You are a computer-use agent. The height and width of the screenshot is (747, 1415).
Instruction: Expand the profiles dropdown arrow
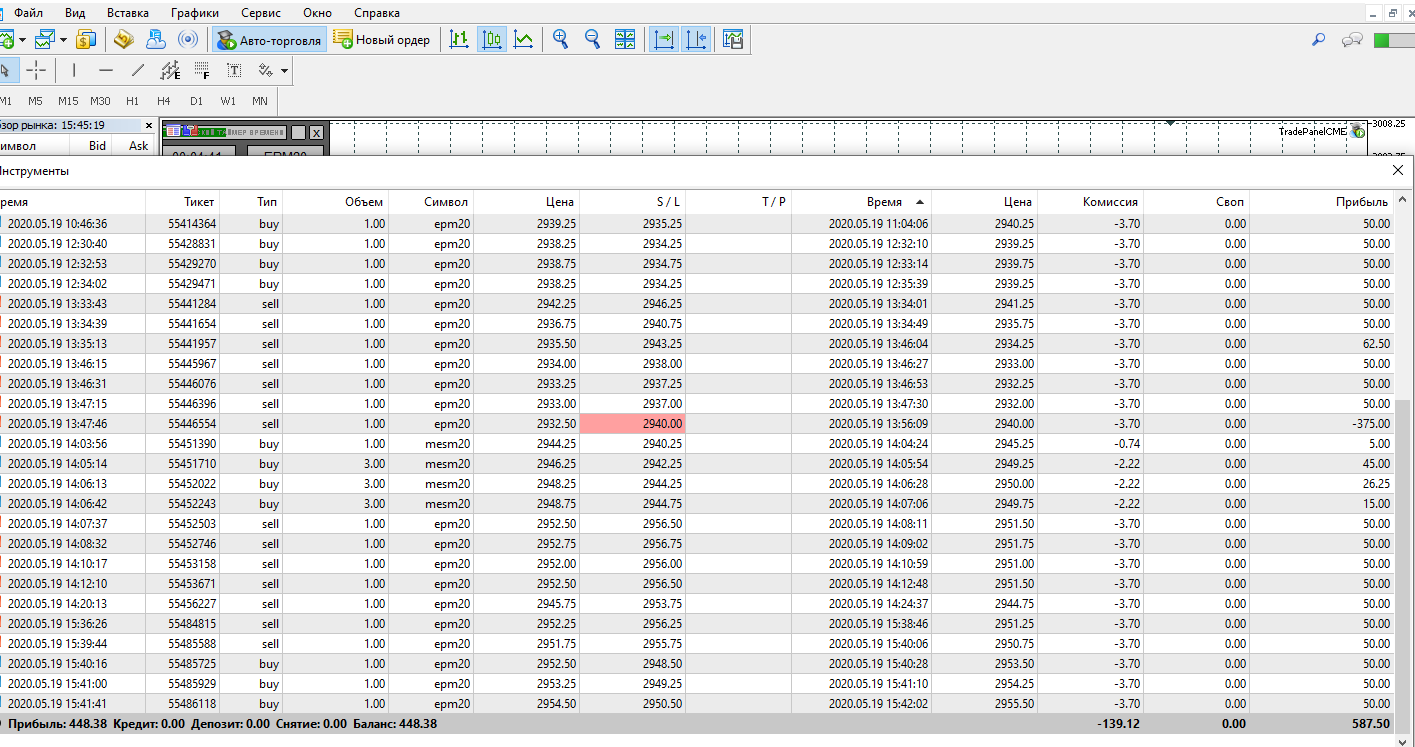(63, 40)
